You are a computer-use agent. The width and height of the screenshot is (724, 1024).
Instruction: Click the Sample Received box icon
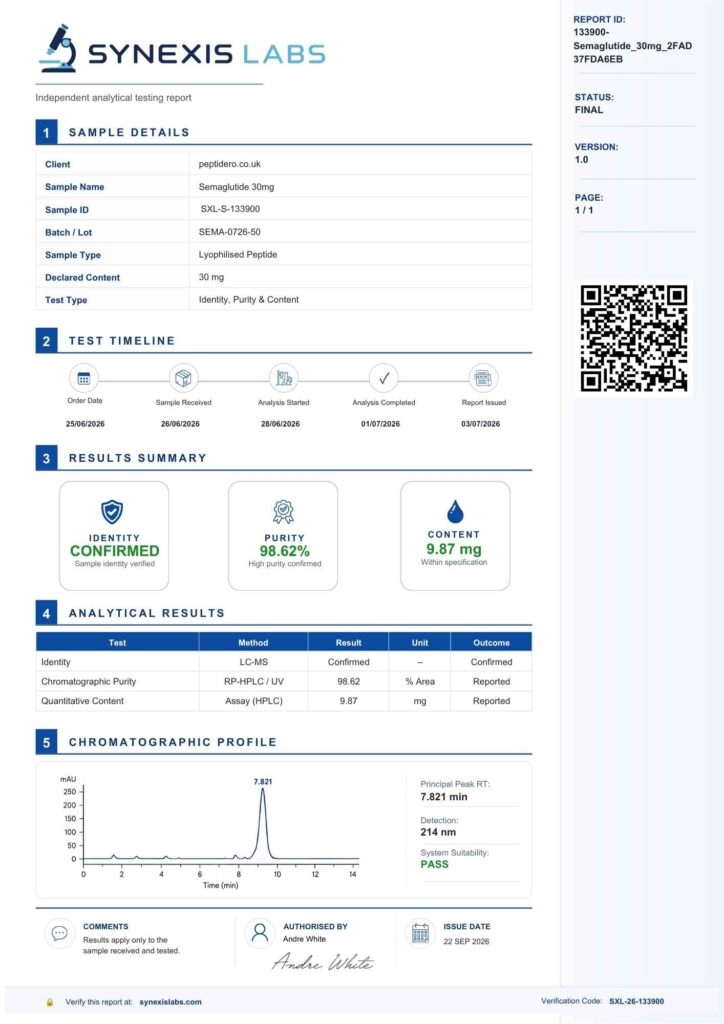183,378
